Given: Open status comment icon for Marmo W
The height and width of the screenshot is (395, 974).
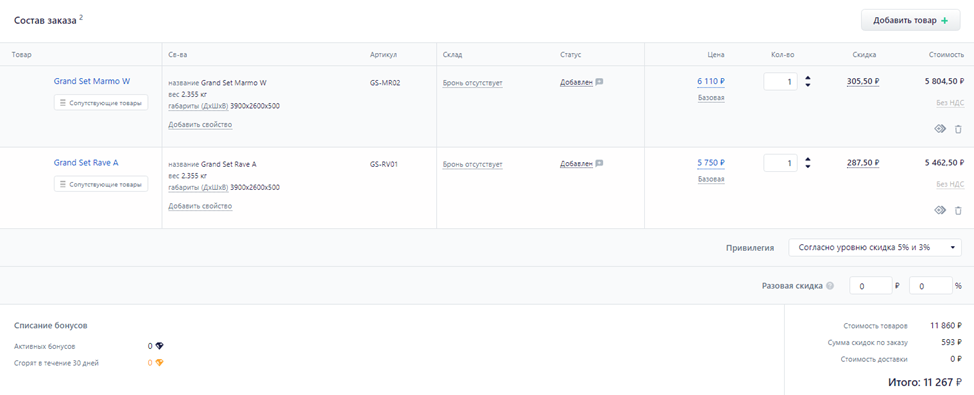Looking at the screenshot, I should coord(599,82).
